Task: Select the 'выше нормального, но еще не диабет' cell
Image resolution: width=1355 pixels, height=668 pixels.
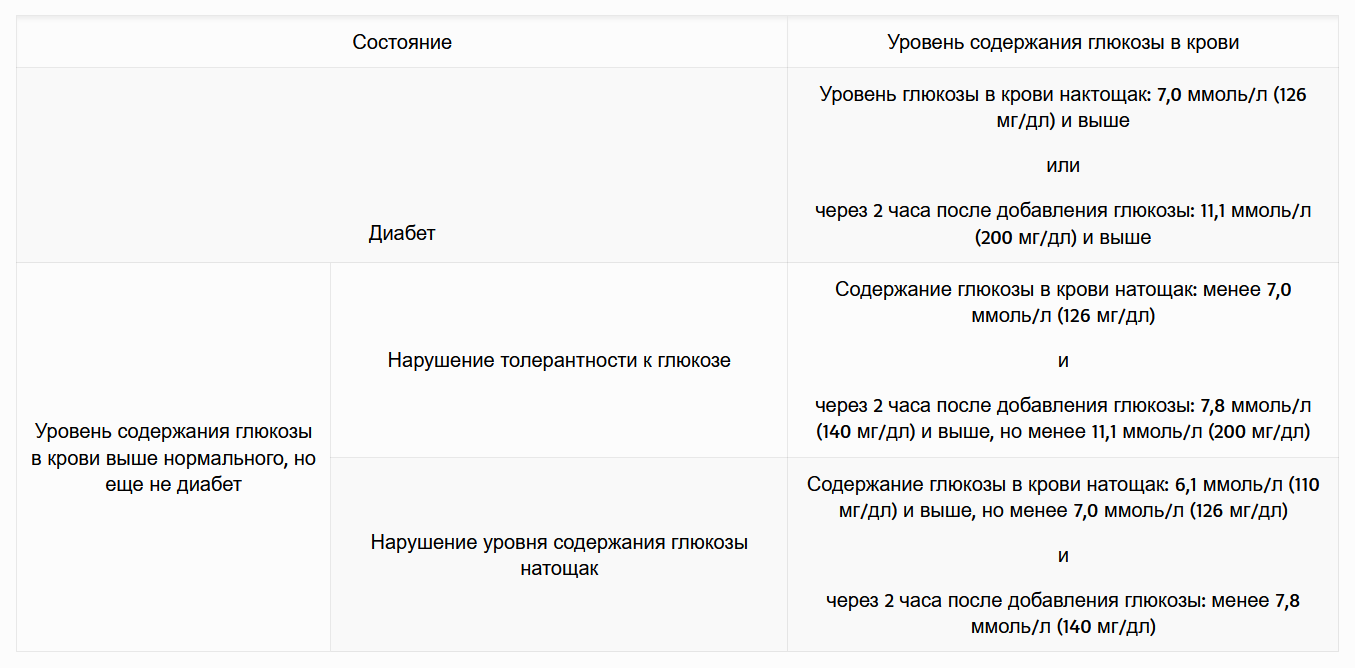Action: pyautogui.click(x=174, y=459)
